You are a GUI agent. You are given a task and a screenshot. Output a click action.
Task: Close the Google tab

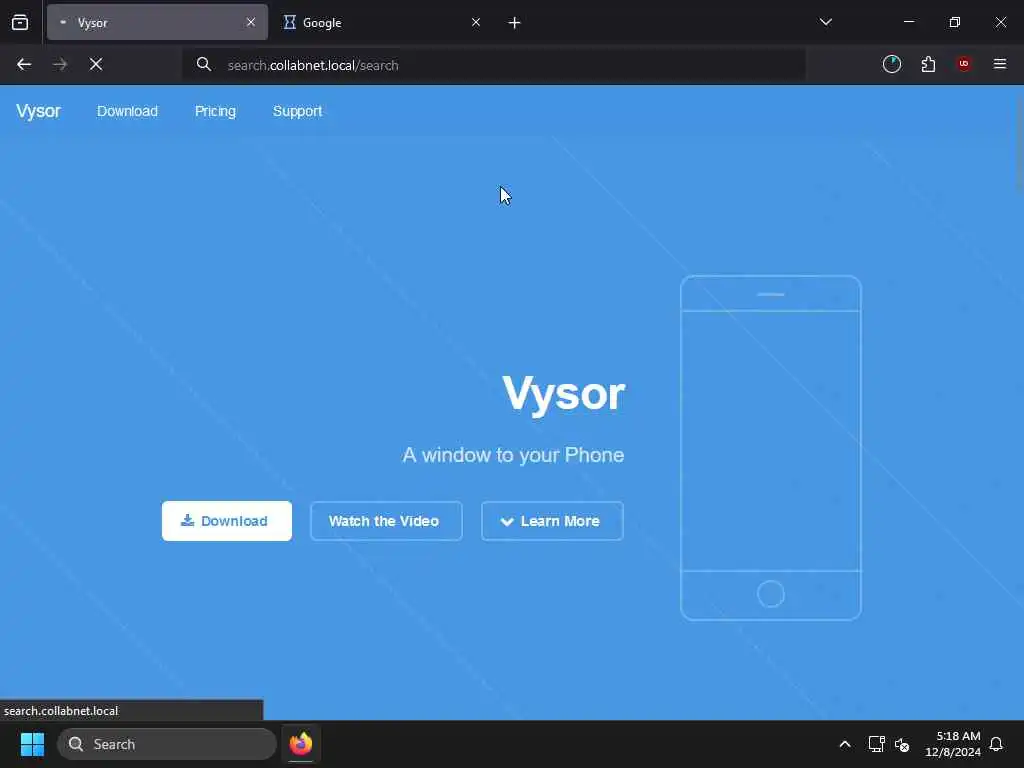click(476, 22)
